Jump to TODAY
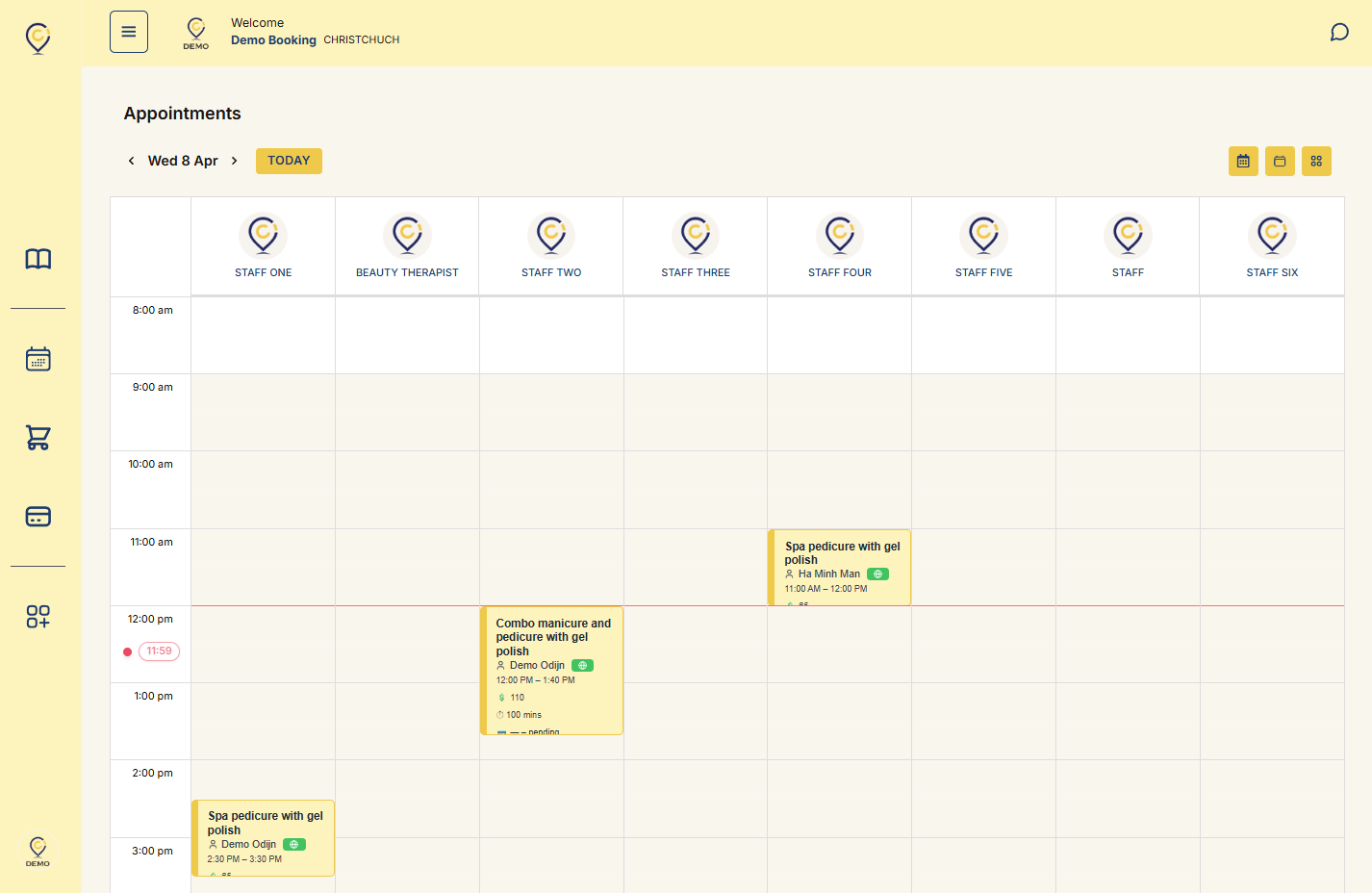Image resolution: width=1372 pixels, height=893 pixels. click(289, 161)
